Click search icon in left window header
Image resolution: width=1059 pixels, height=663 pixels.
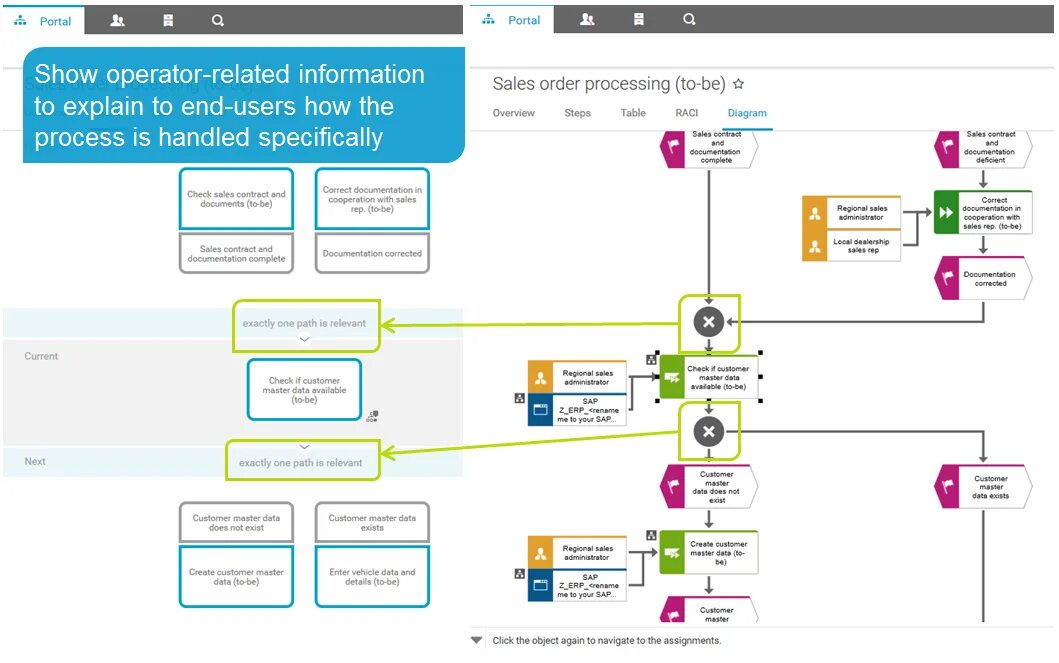click(217, 21)
